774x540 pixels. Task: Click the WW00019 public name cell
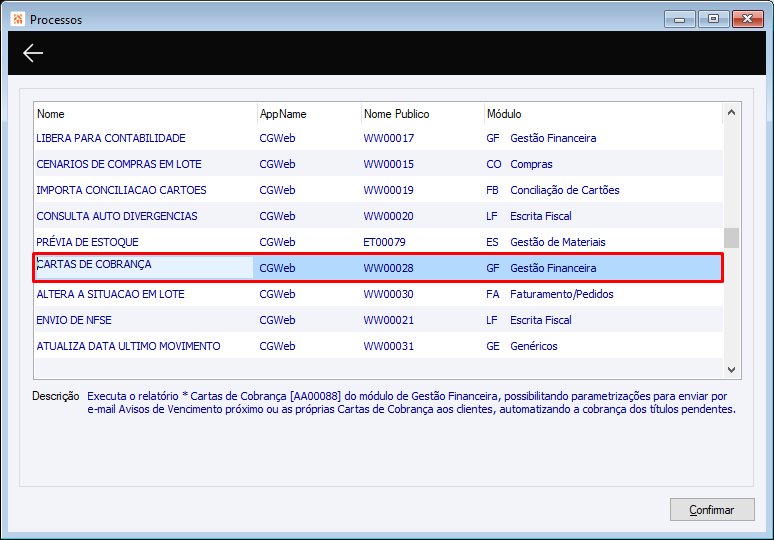[x=388, y=190]
